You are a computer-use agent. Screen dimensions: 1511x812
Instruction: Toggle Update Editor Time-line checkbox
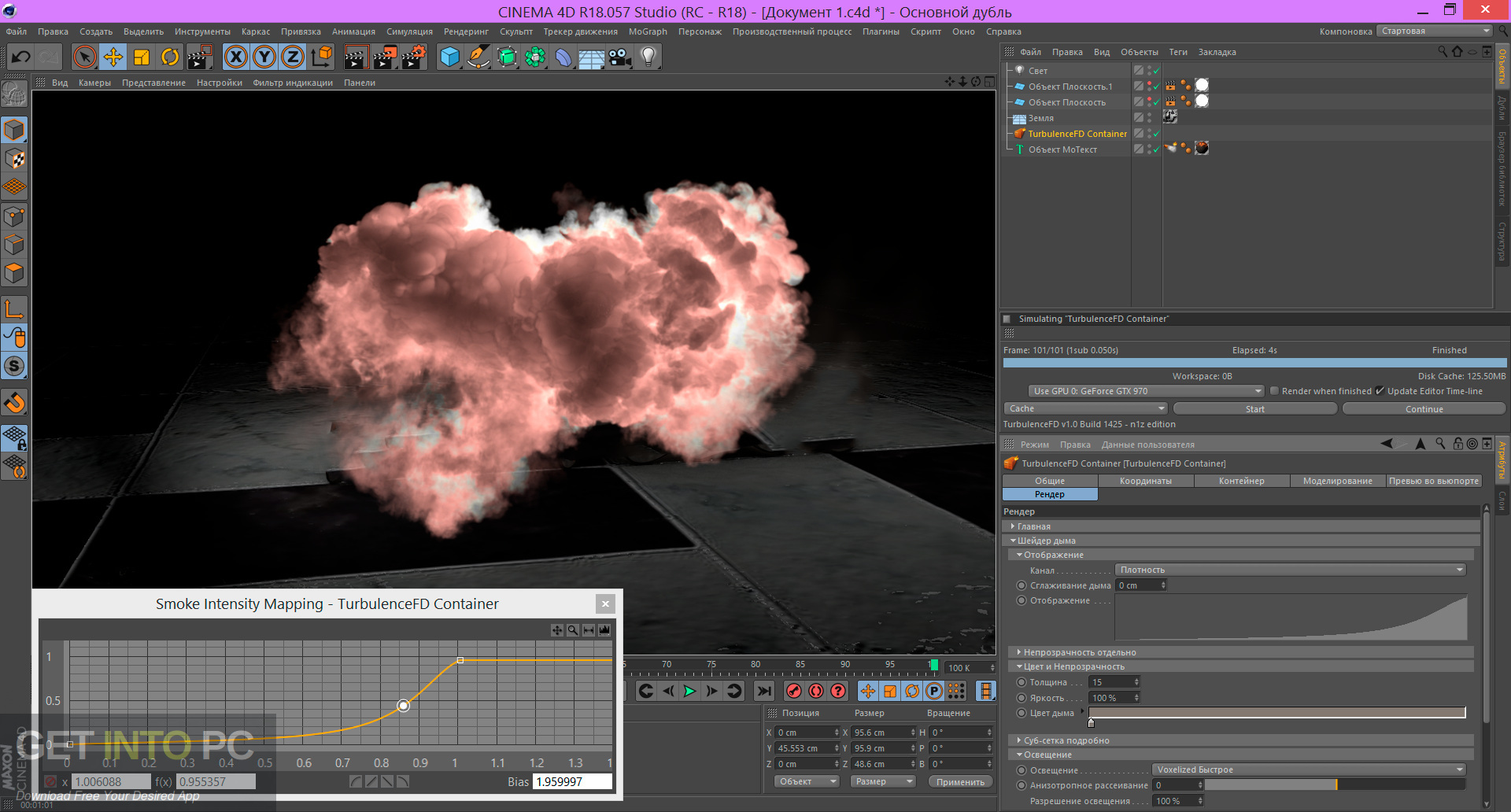pos(1380,391)
